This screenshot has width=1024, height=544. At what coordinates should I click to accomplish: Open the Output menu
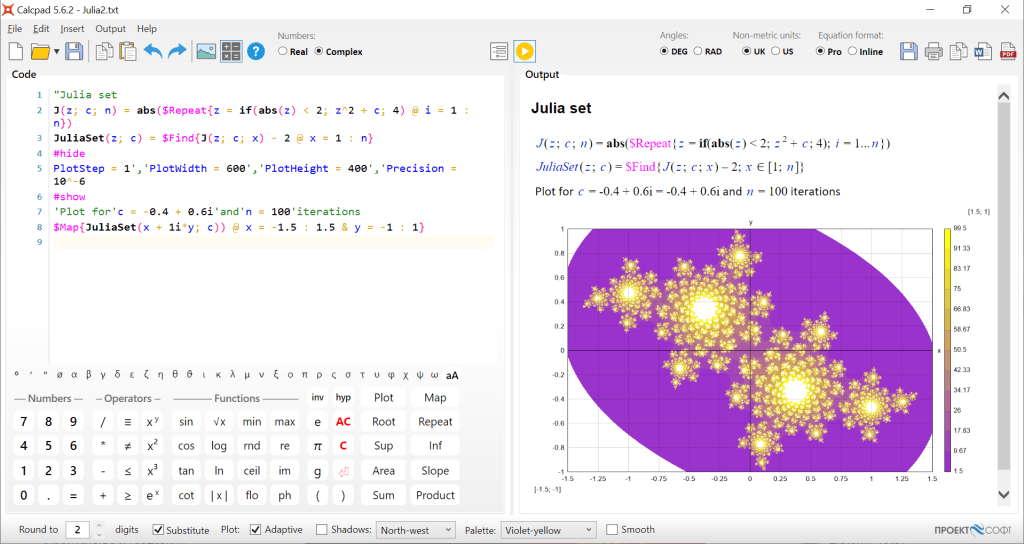click(x=110, y=29)
